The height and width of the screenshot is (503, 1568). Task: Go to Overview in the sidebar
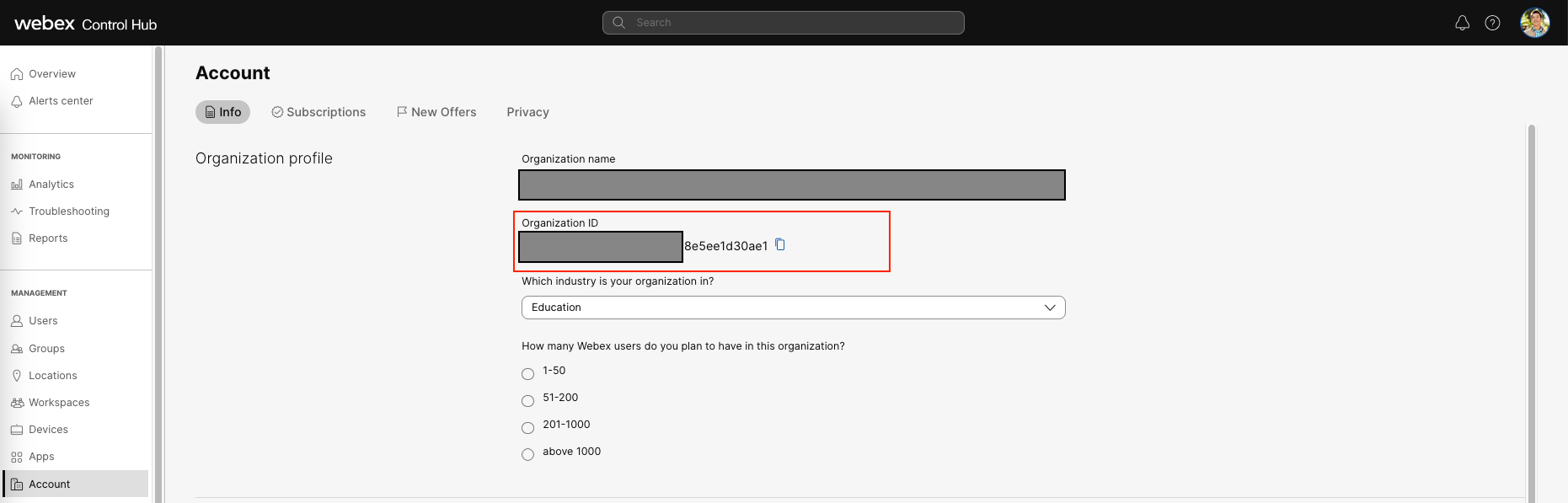click(51, 74)
